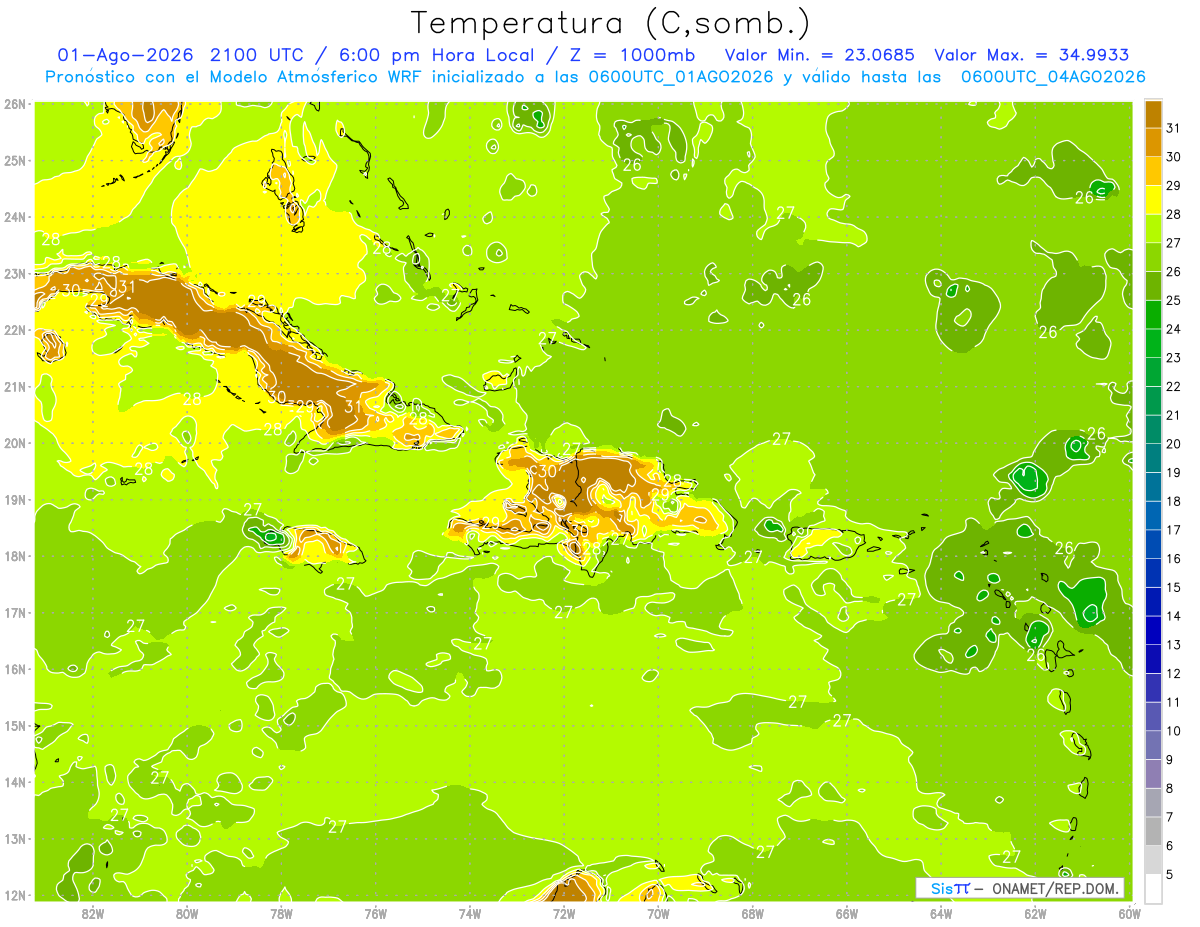Click color scale label '13'
The height and width of the screenshot is (927, 1200).
point(1173,645)
